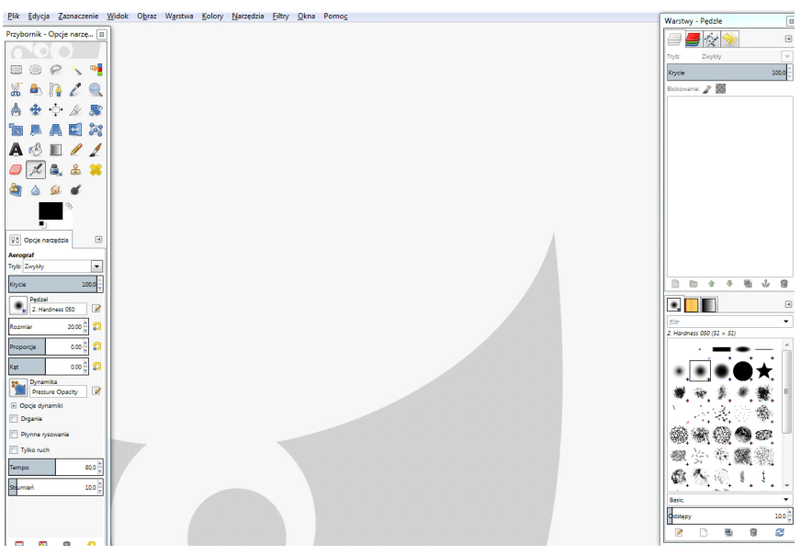Toggle the Proporcje dynamics link icon
The height and width of the screenshot is (555, 800).
[97, 346]
